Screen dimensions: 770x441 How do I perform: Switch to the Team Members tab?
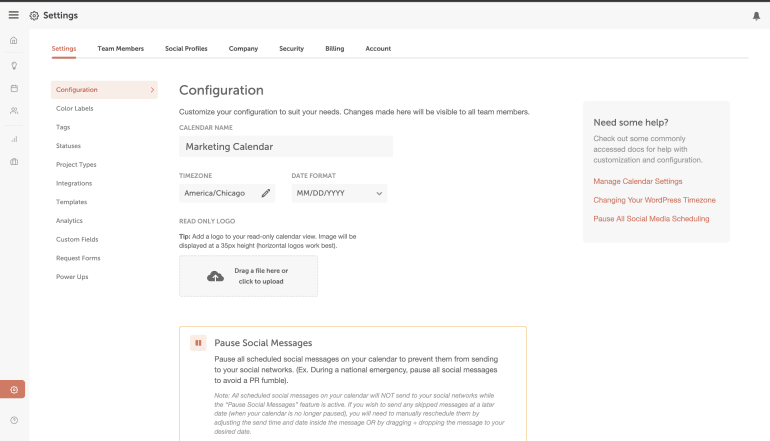pyautogui.click(x=120, y=48)
